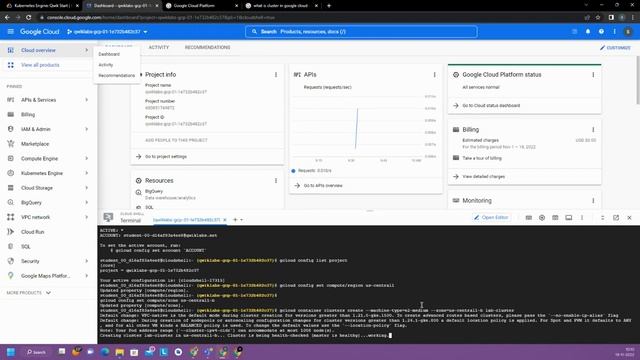Click the Cloud Run sidebar icon

click(x=11, y=232)
